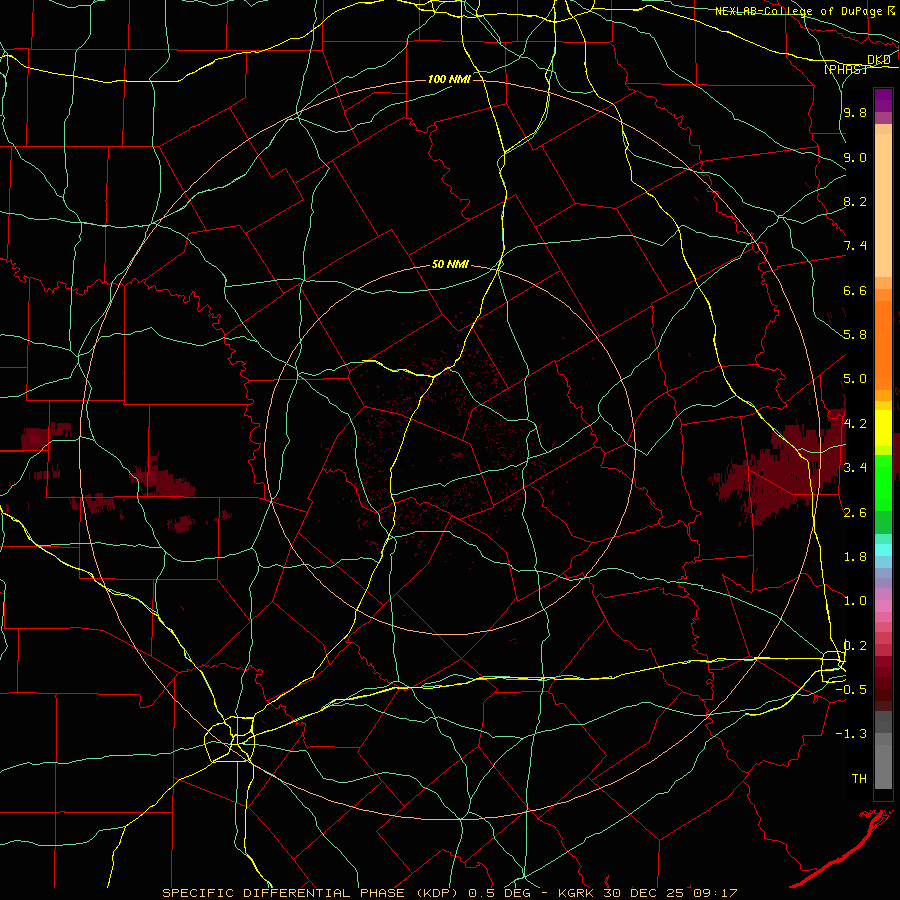This screenshot has width=900, height=900.
Task: Click the cyan segment of the color bar
Action: tap(883, 550)
